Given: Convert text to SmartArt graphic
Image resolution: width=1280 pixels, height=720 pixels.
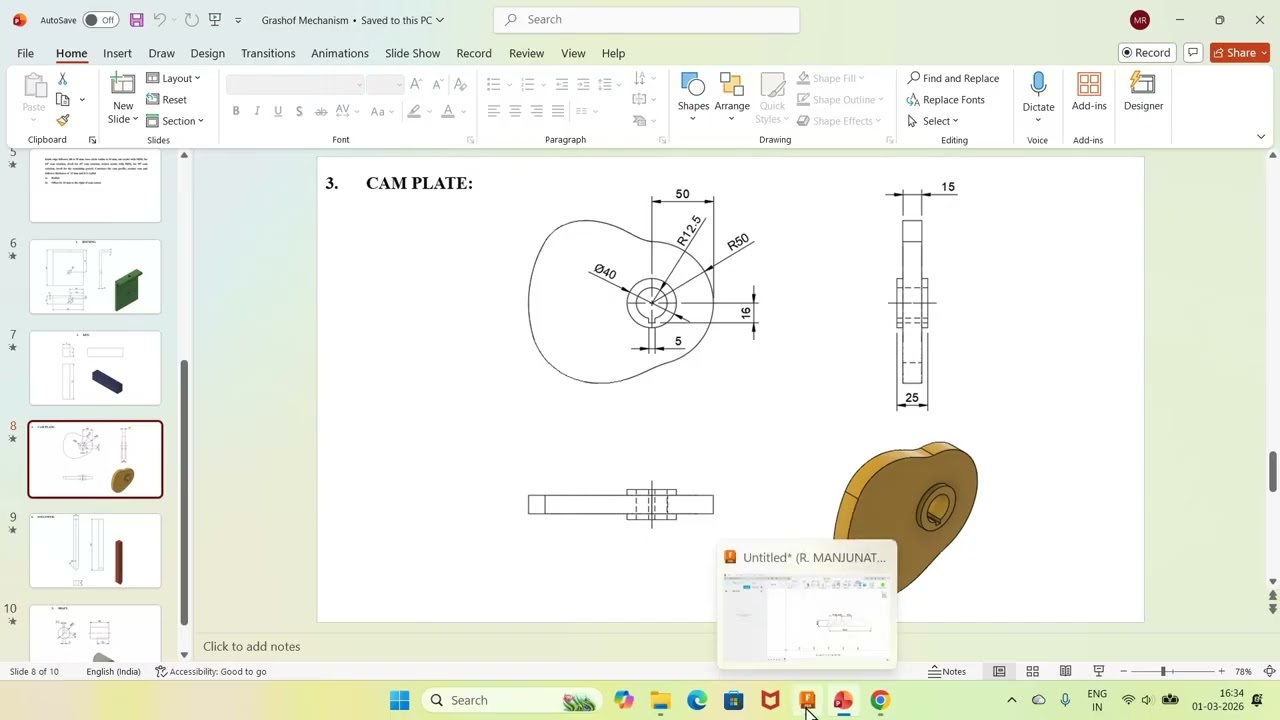Looking at the screenshot, I should [x=641, y=121].
